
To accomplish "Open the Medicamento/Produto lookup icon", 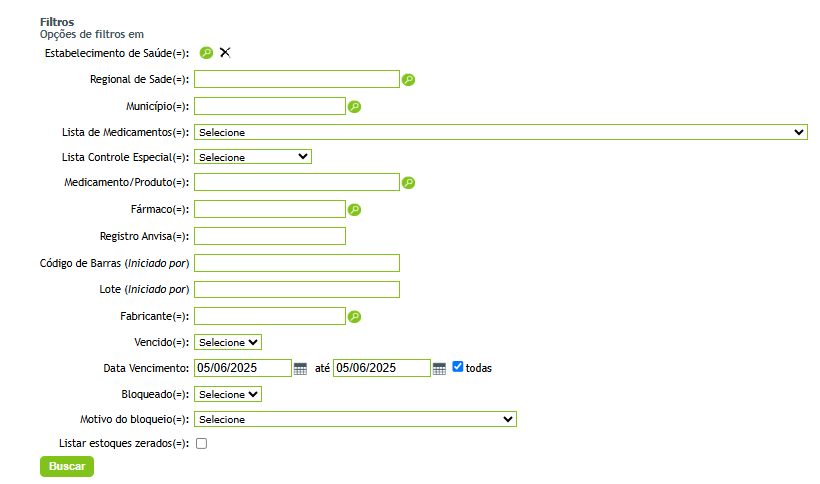I will [408, 183].
